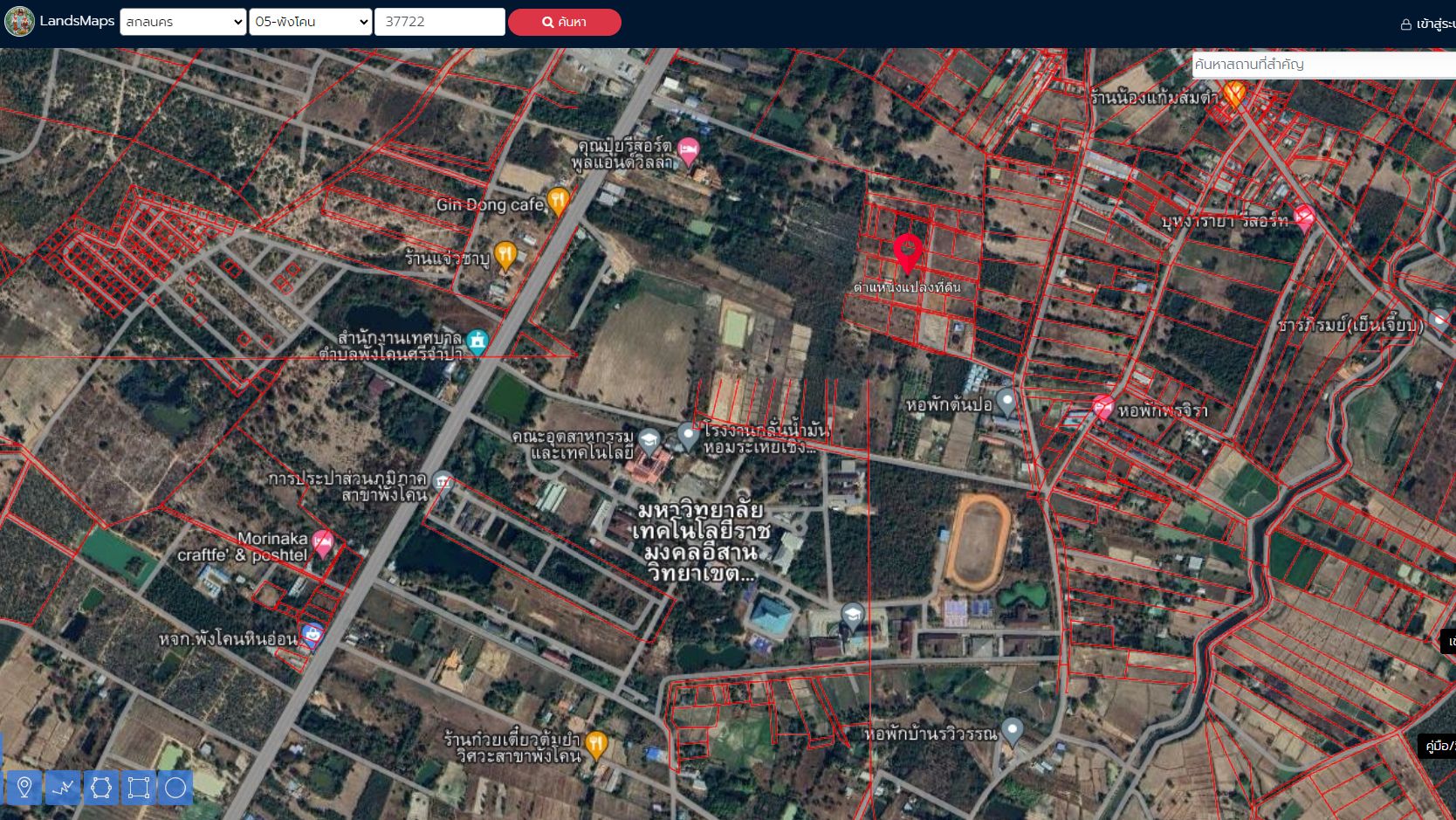Select the polygon drawing tool
Viewport: 1456px width, 820px height.
pos(100,788)
